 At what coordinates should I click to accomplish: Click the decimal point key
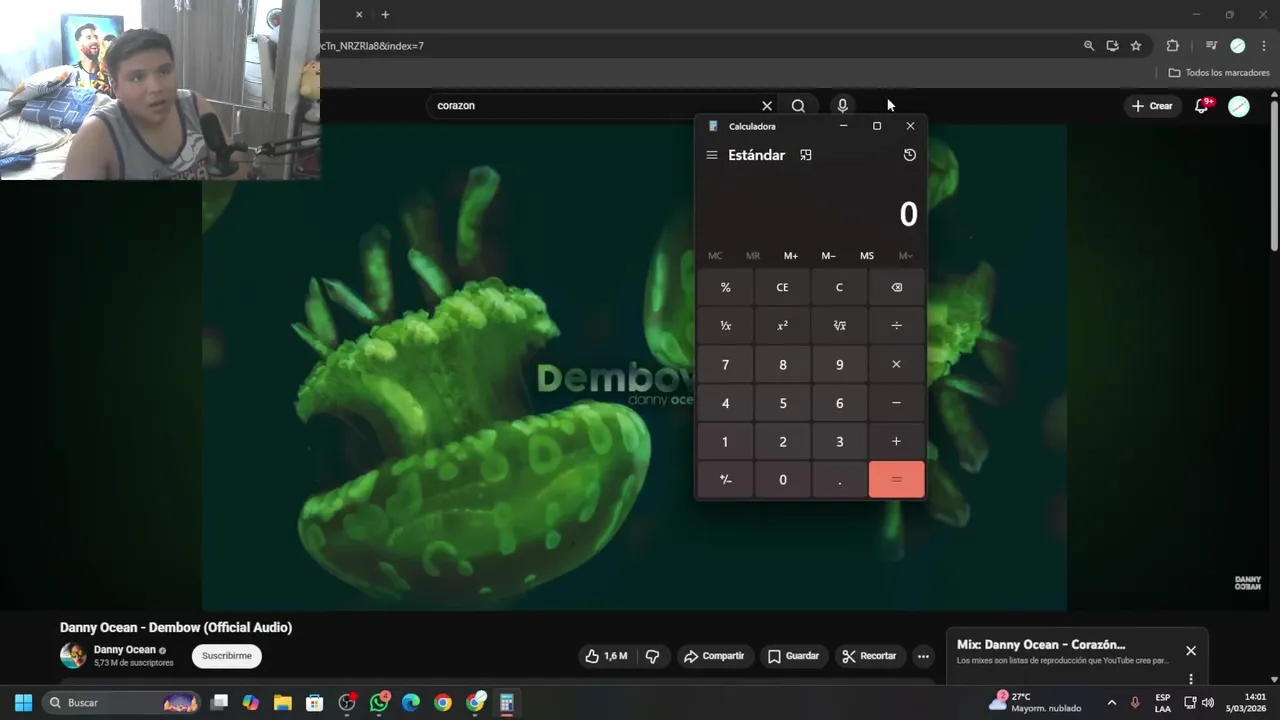839,480
